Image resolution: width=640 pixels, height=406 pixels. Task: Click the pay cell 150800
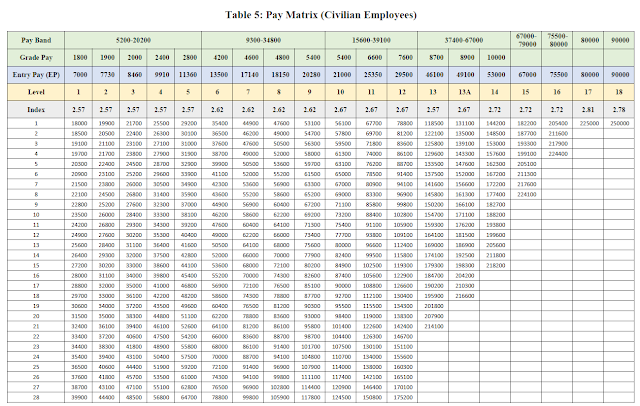[372, 397]
